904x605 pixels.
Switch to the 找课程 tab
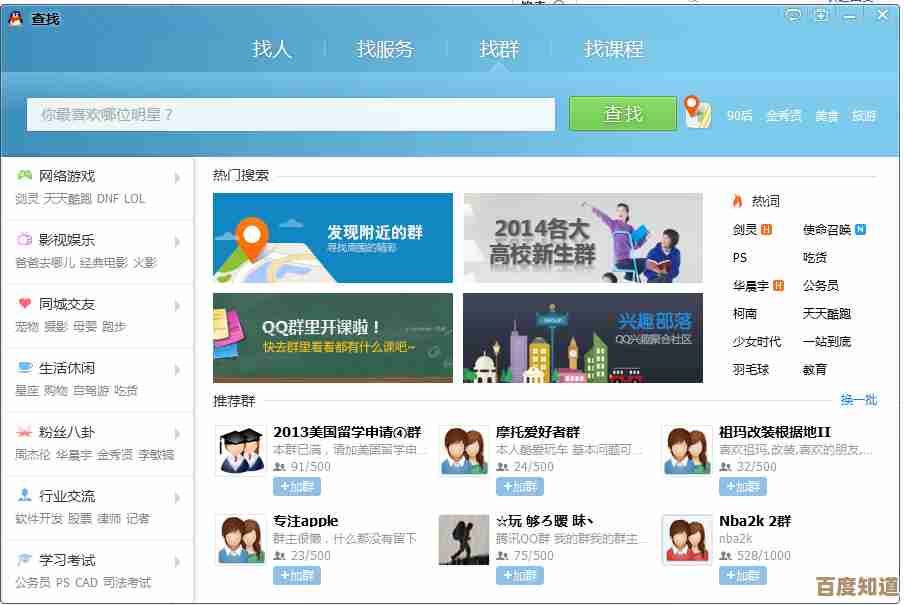click(613, 49)
